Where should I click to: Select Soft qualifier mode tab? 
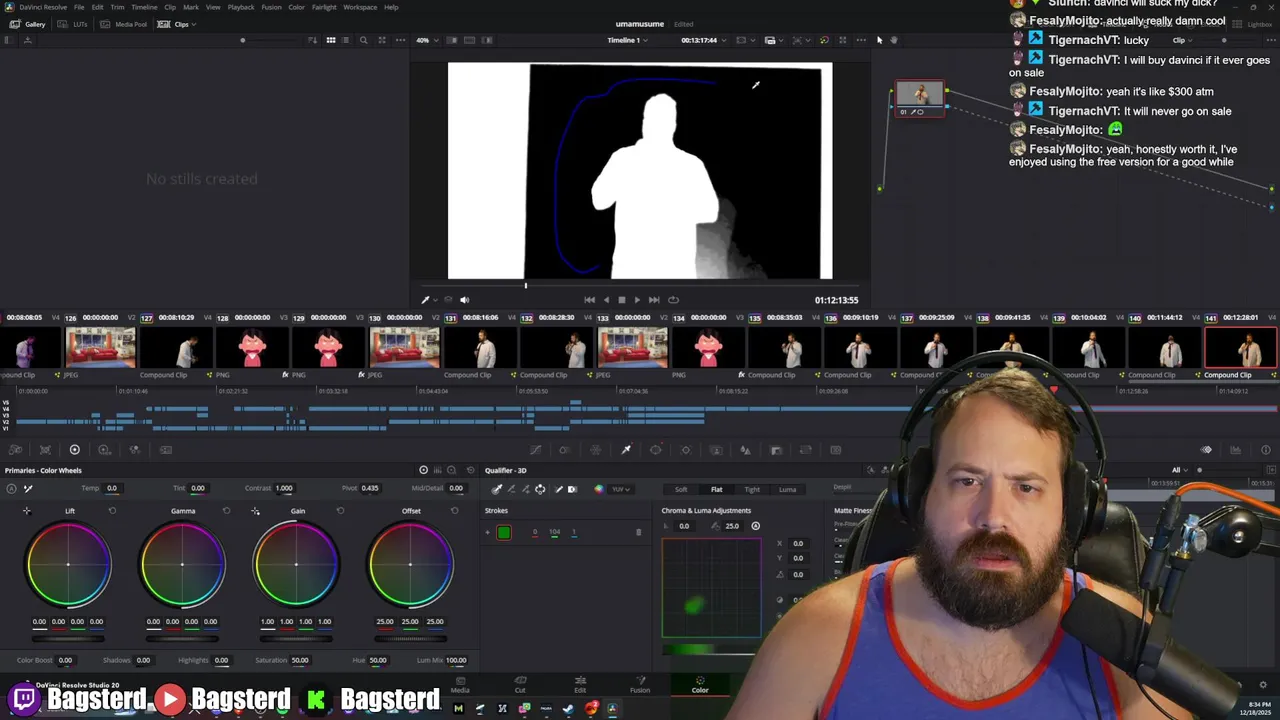[681, 489]
